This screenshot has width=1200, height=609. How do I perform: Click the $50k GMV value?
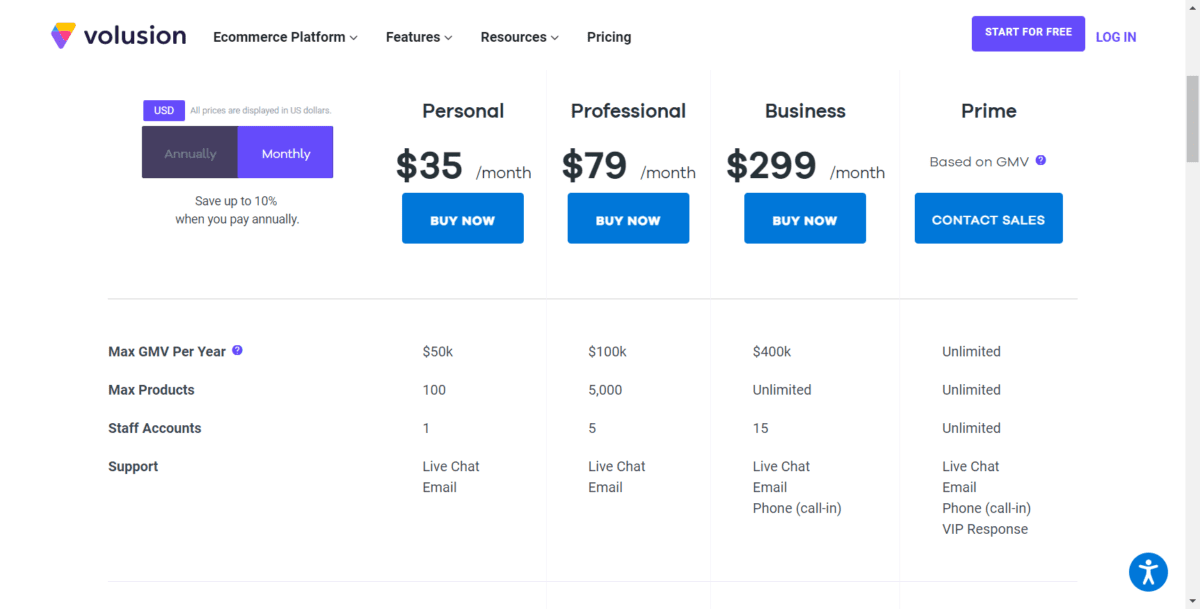pos(438,352)
